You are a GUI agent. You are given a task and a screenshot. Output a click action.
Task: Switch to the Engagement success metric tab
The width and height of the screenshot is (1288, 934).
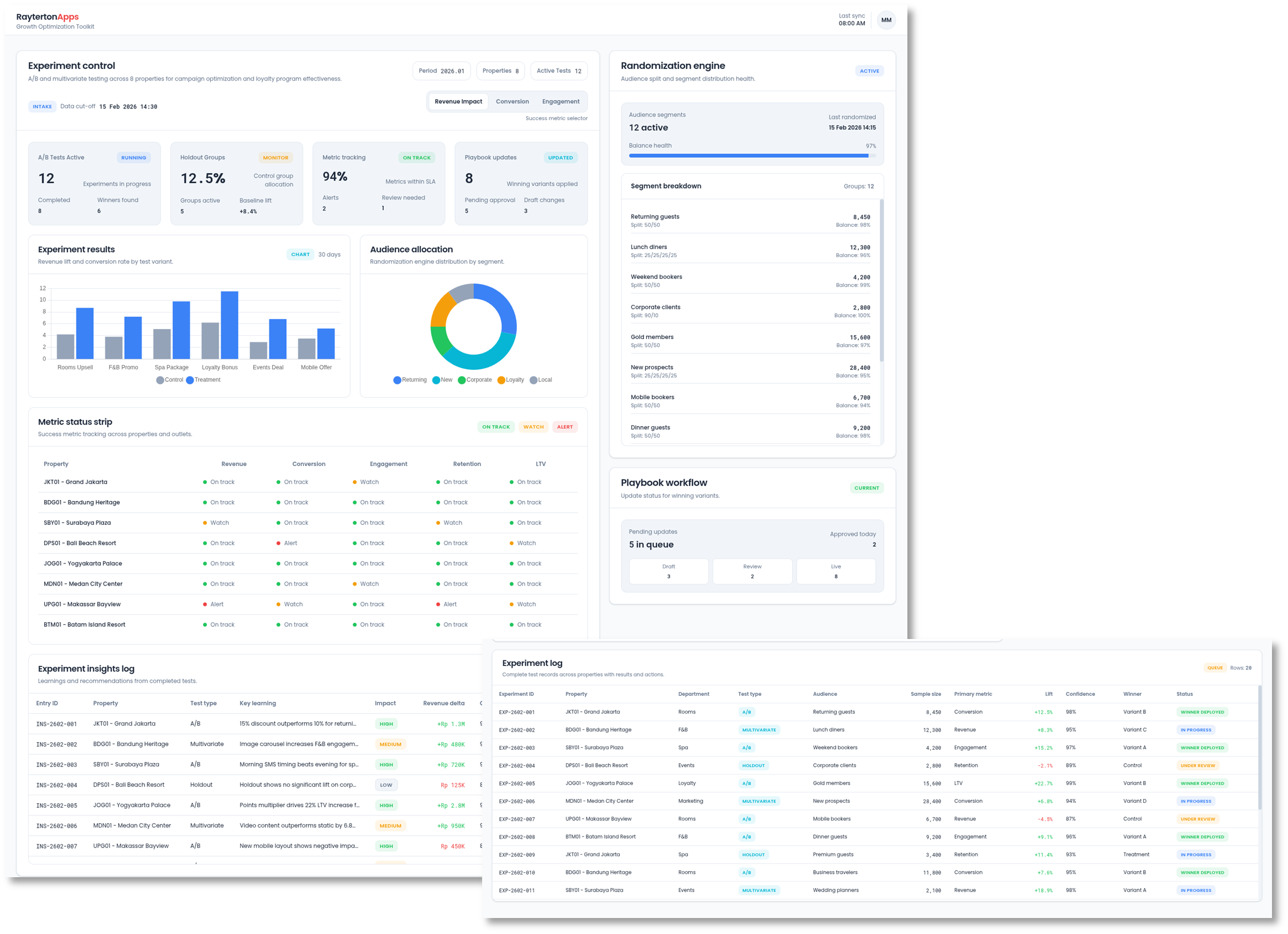(560, 101)
